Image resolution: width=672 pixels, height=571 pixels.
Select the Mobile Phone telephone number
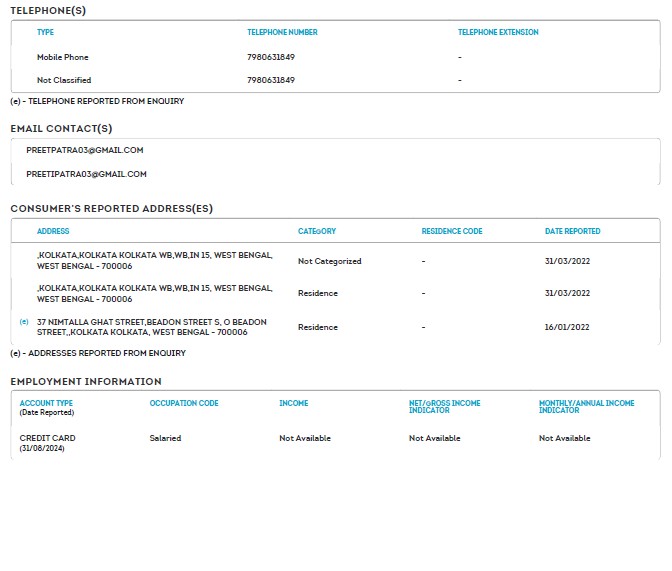pos(271,57)
